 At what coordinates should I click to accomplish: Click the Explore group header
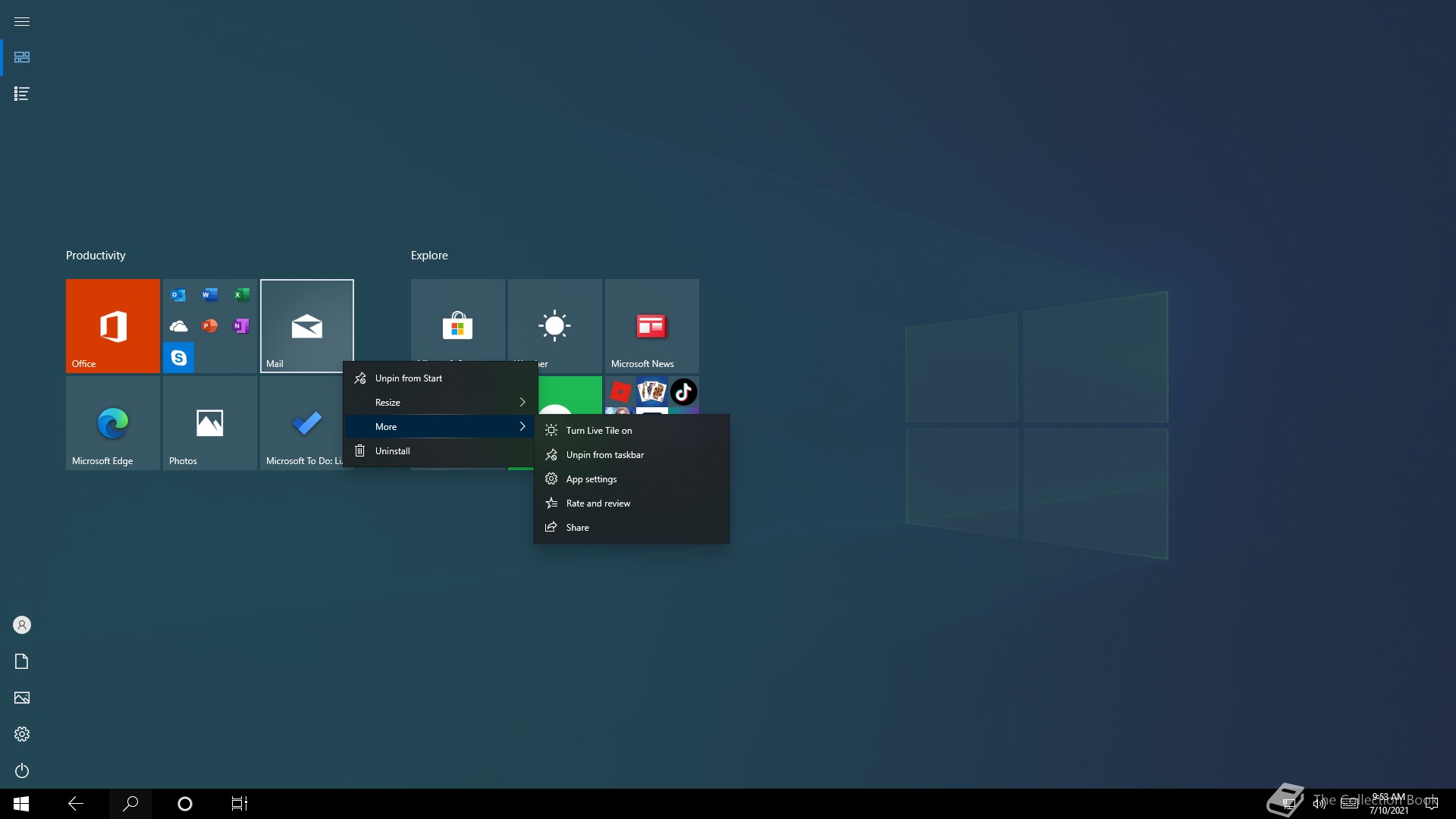pos(429,256)
